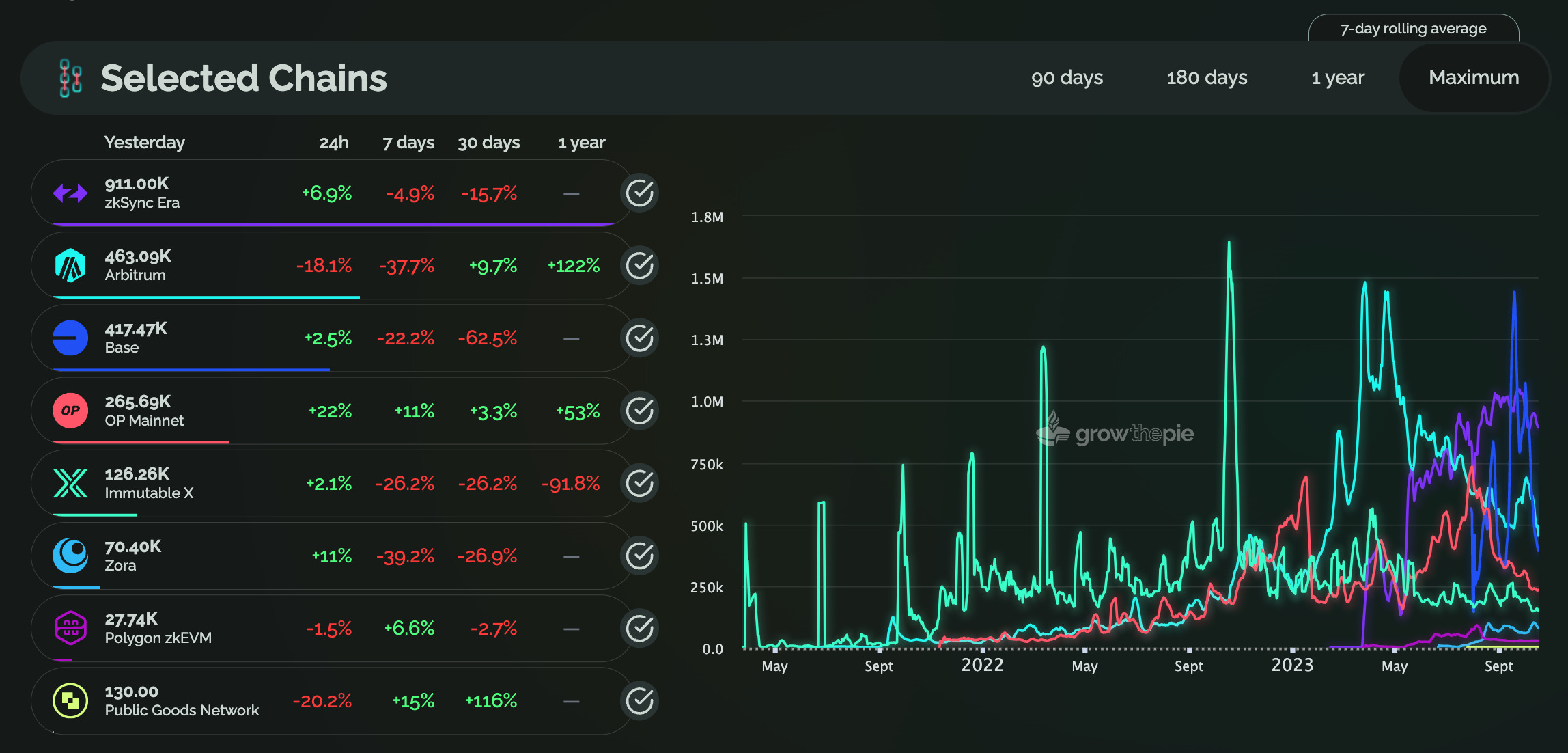Click the 1 year column header

(x=582, y=142)
